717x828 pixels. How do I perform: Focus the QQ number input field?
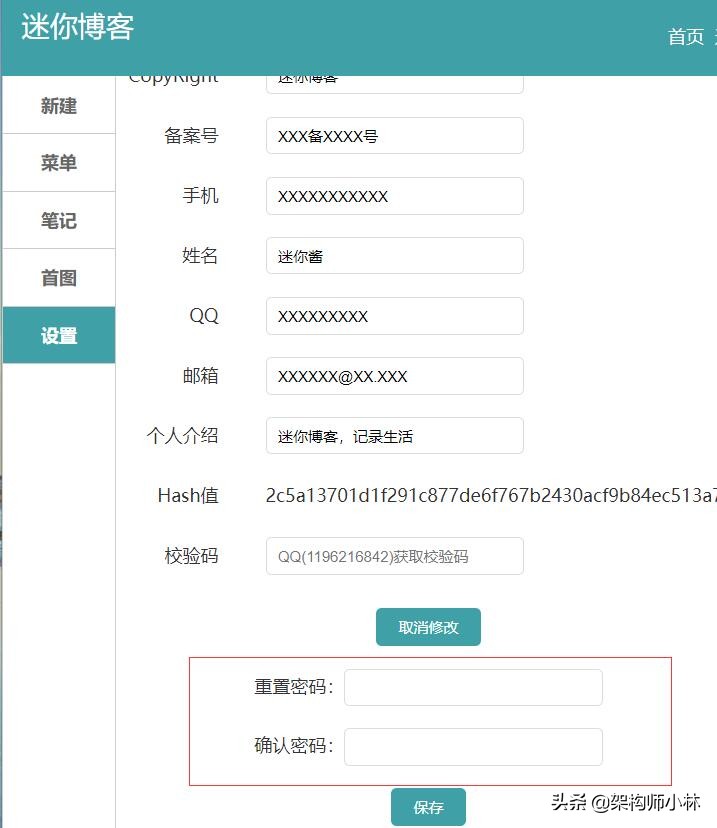tap(394, 316)
